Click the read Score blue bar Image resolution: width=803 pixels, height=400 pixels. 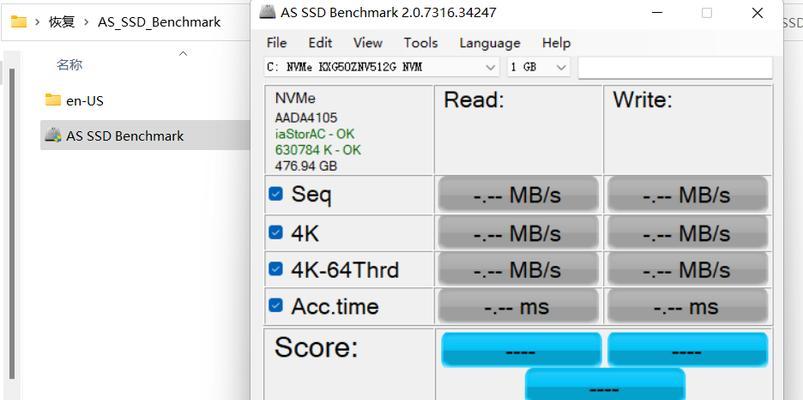click(521, 350)
